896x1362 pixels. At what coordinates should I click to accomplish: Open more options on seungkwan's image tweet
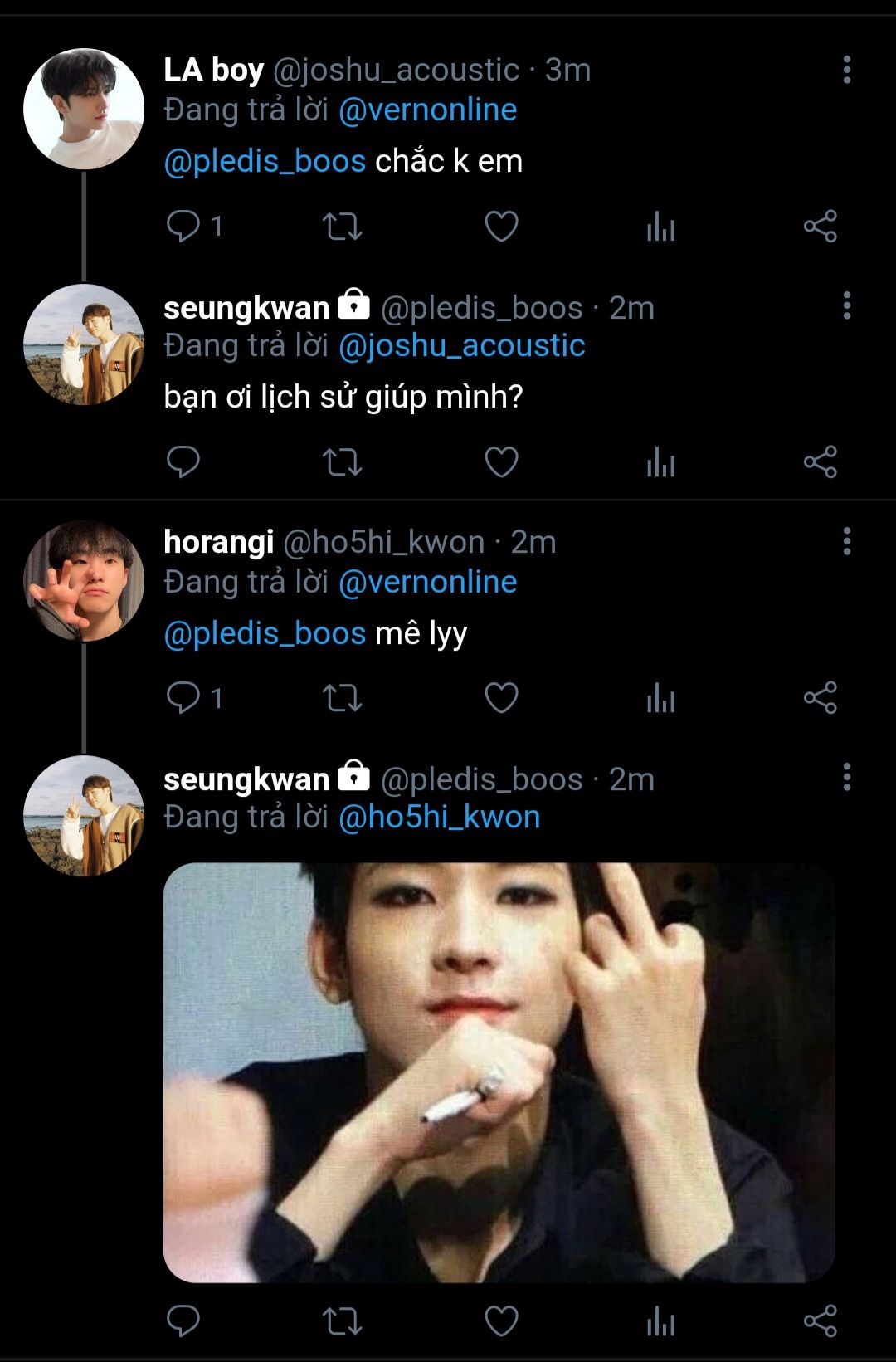(846, 777)
